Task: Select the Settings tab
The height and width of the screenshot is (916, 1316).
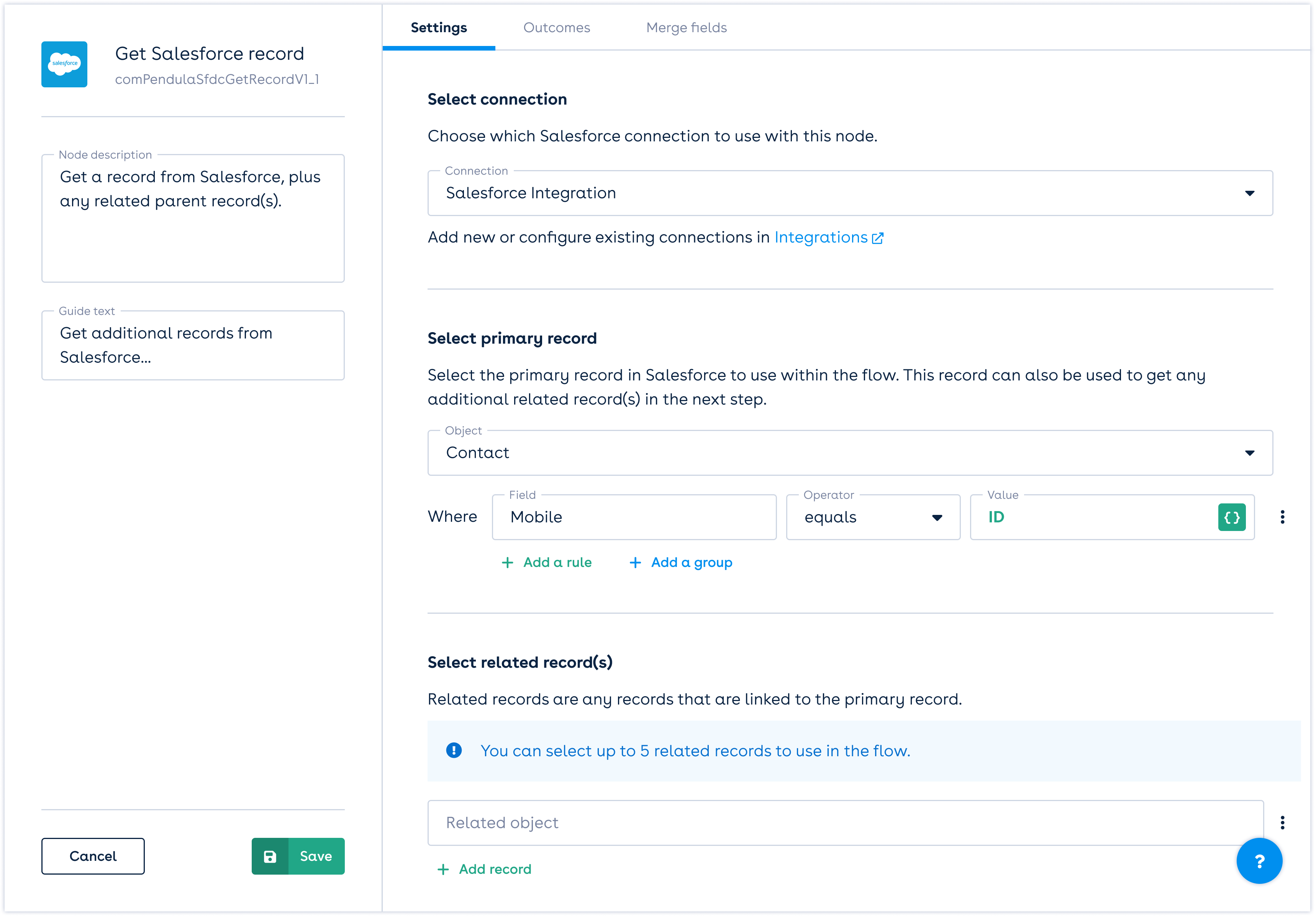Action: click(x=439, y=28)
